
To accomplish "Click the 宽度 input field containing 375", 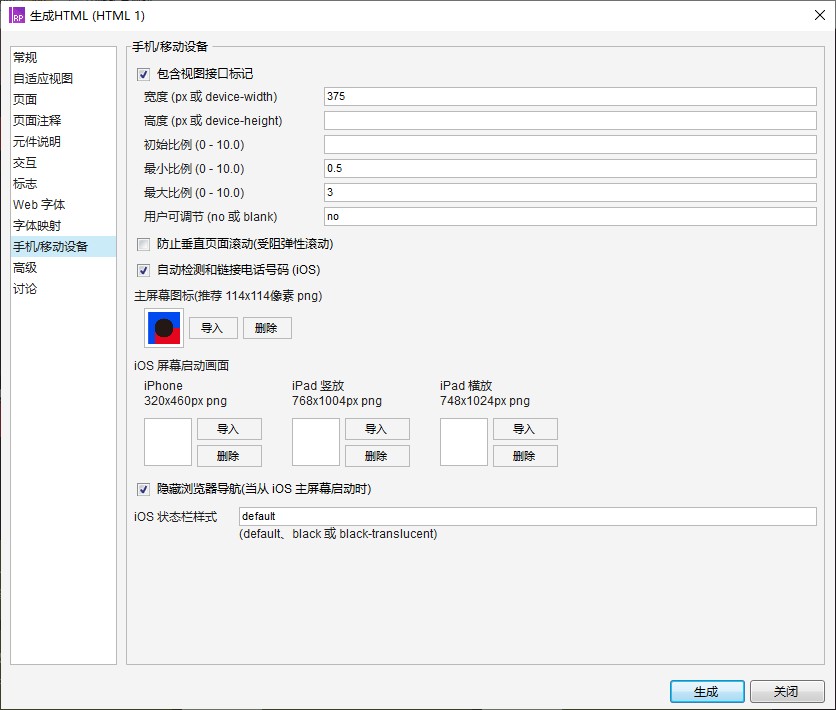I will click(x=570, y=96).
